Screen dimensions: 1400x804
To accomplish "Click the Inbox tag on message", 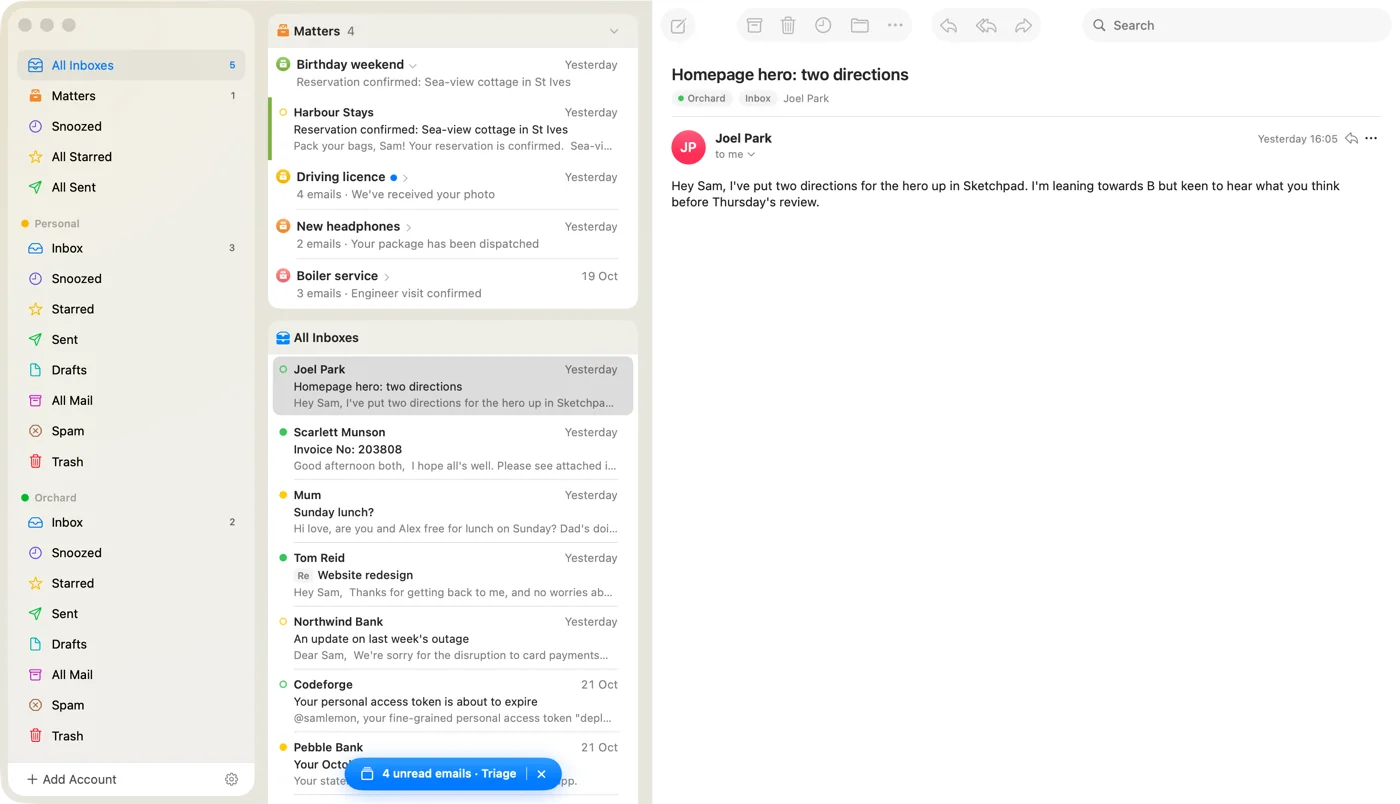I will pos(758,98).
